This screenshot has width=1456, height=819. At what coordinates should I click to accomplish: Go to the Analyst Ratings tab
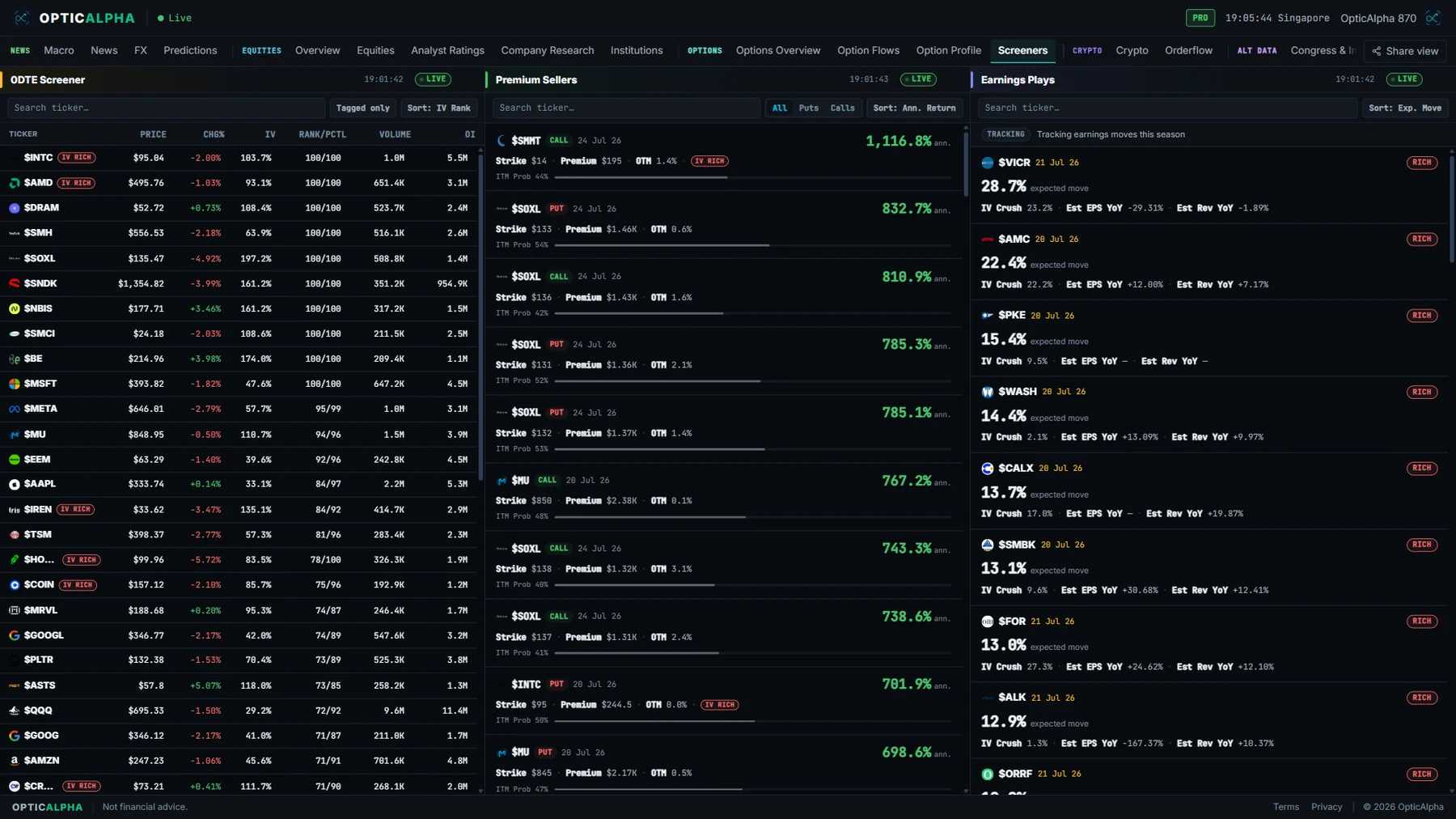pyautogui.click(x=447, y=50)
